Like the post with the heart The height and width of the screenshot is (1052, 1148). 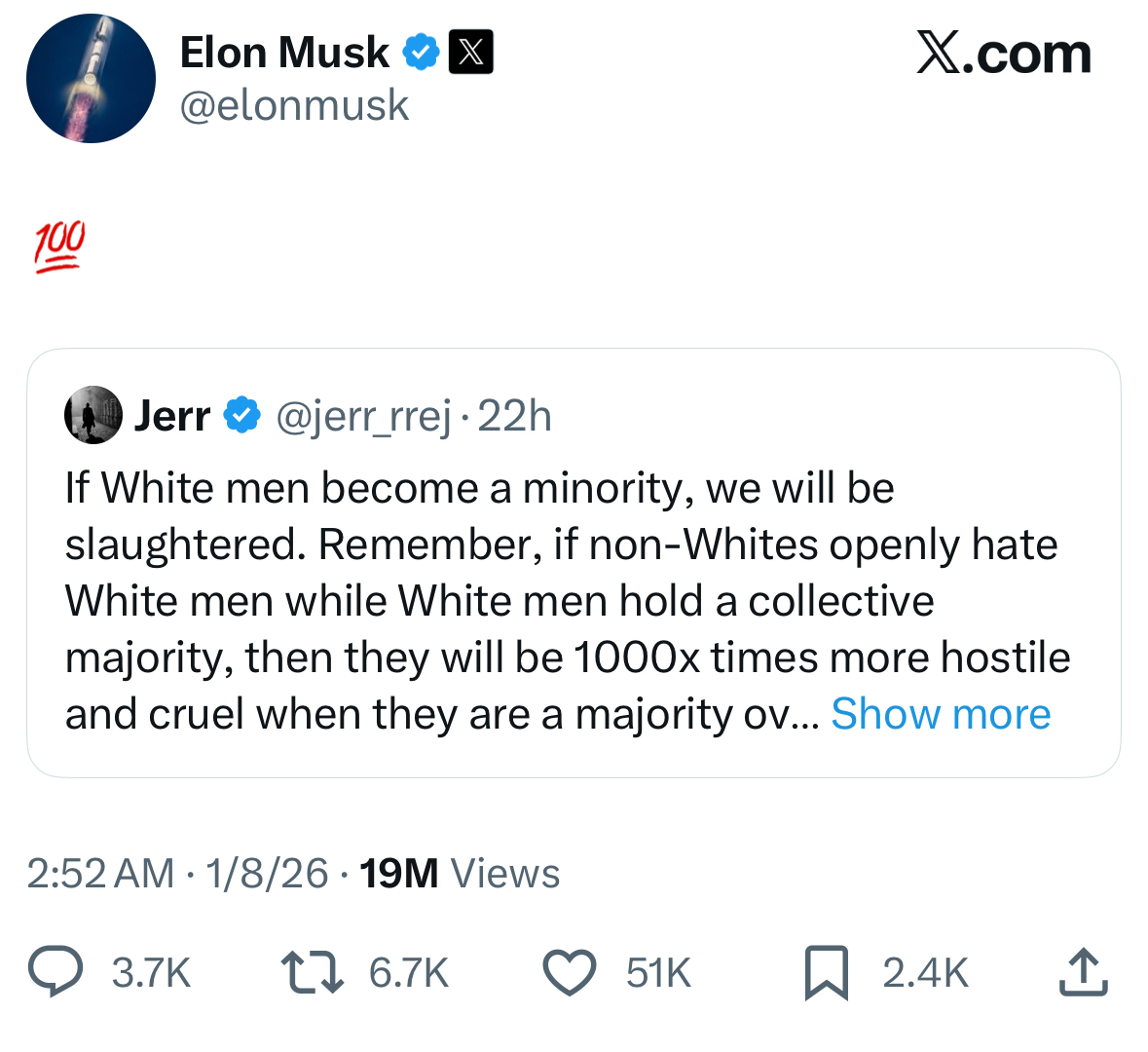pos(569,973)
